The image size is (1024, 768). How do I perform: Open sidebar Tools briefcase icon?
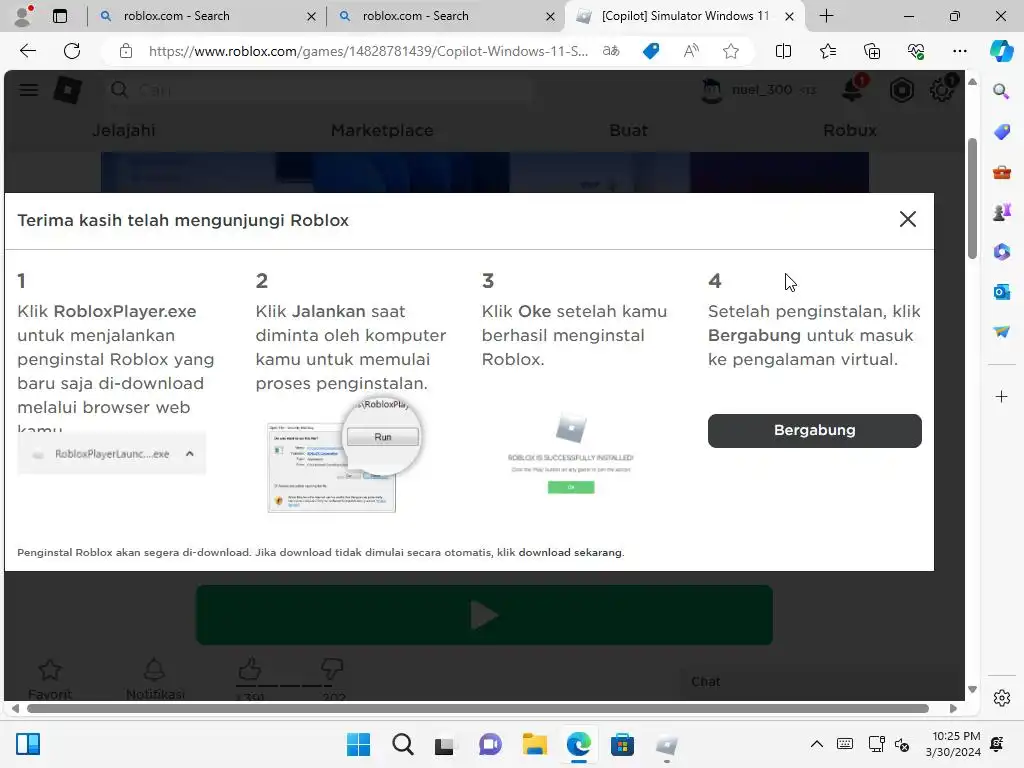tap(1001, 172)
